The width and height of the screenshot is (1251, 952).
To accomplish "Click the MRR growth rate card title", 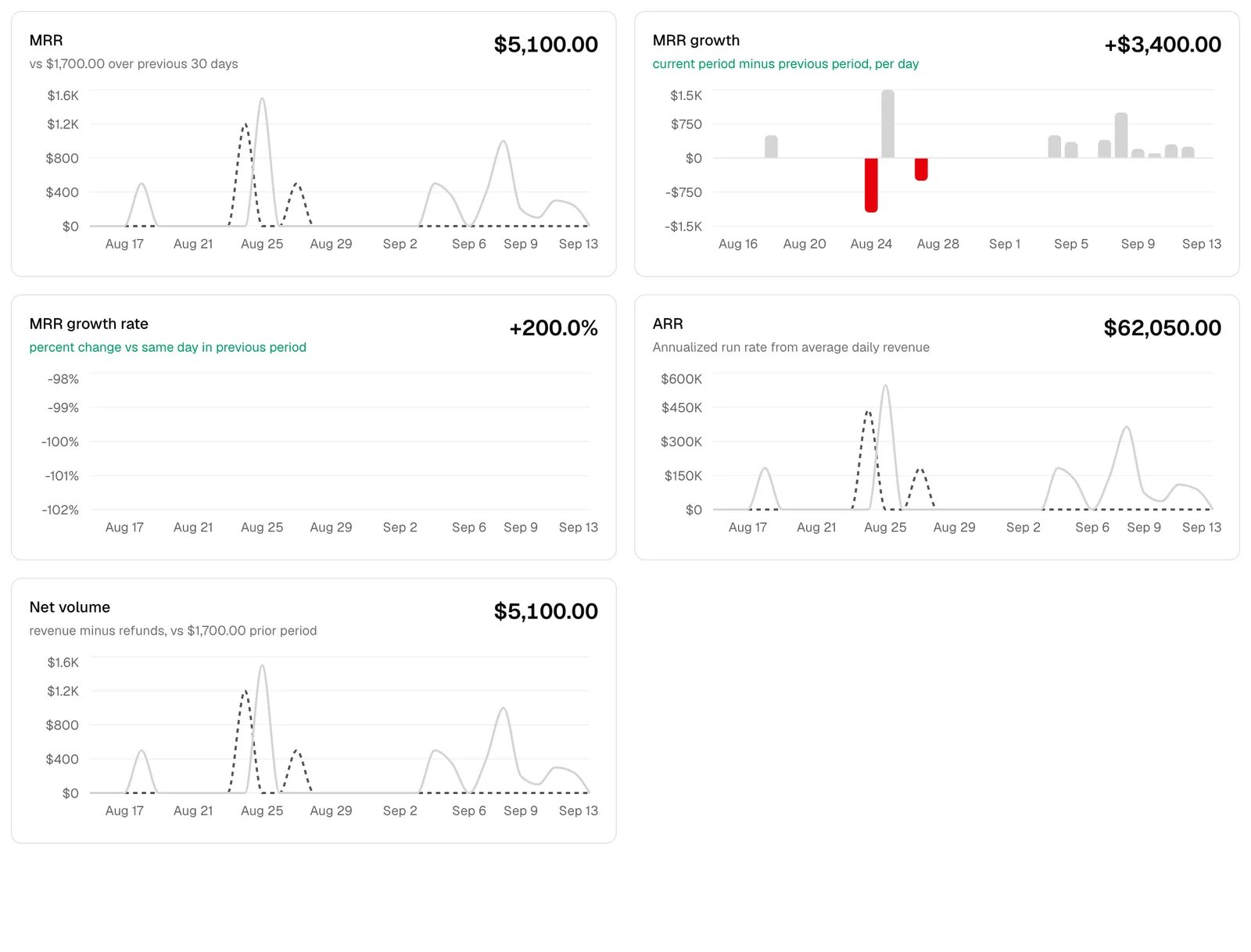I will pyautogui.click(x=89, y=324).
